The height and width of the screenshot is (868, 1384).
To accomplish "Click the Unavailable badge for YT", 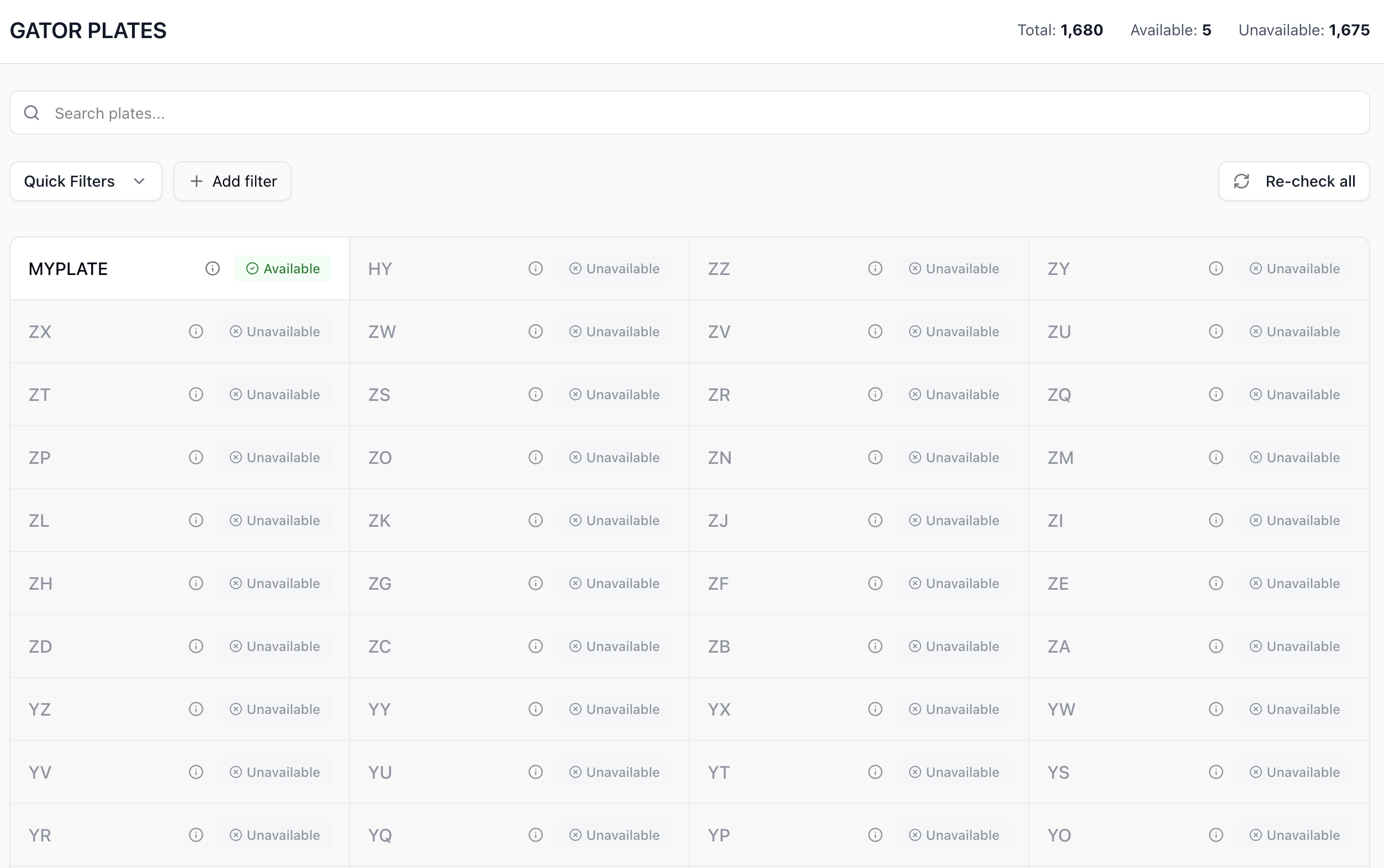I will click(x=954, y=772).
